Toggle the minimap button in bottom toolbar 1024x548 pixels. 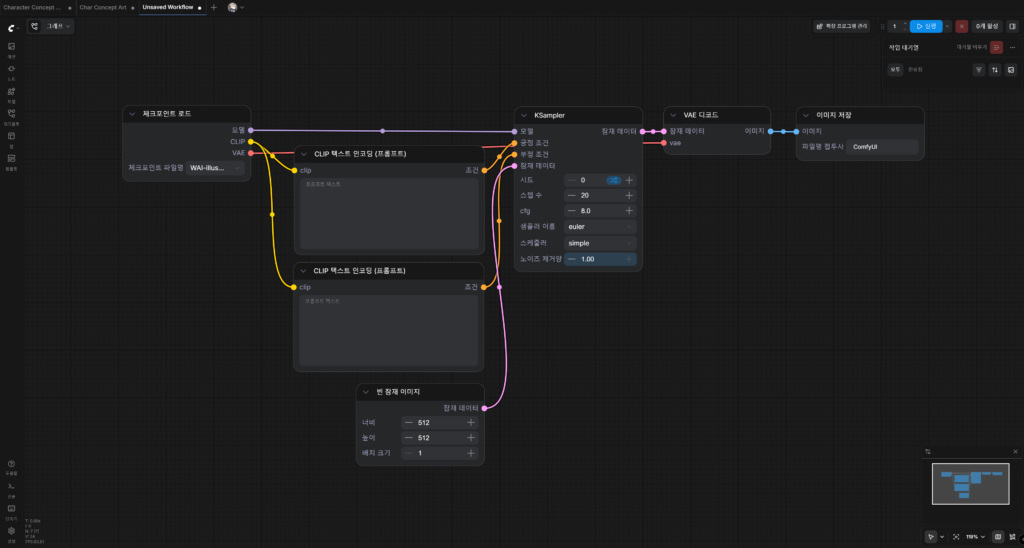click(998, 536)
